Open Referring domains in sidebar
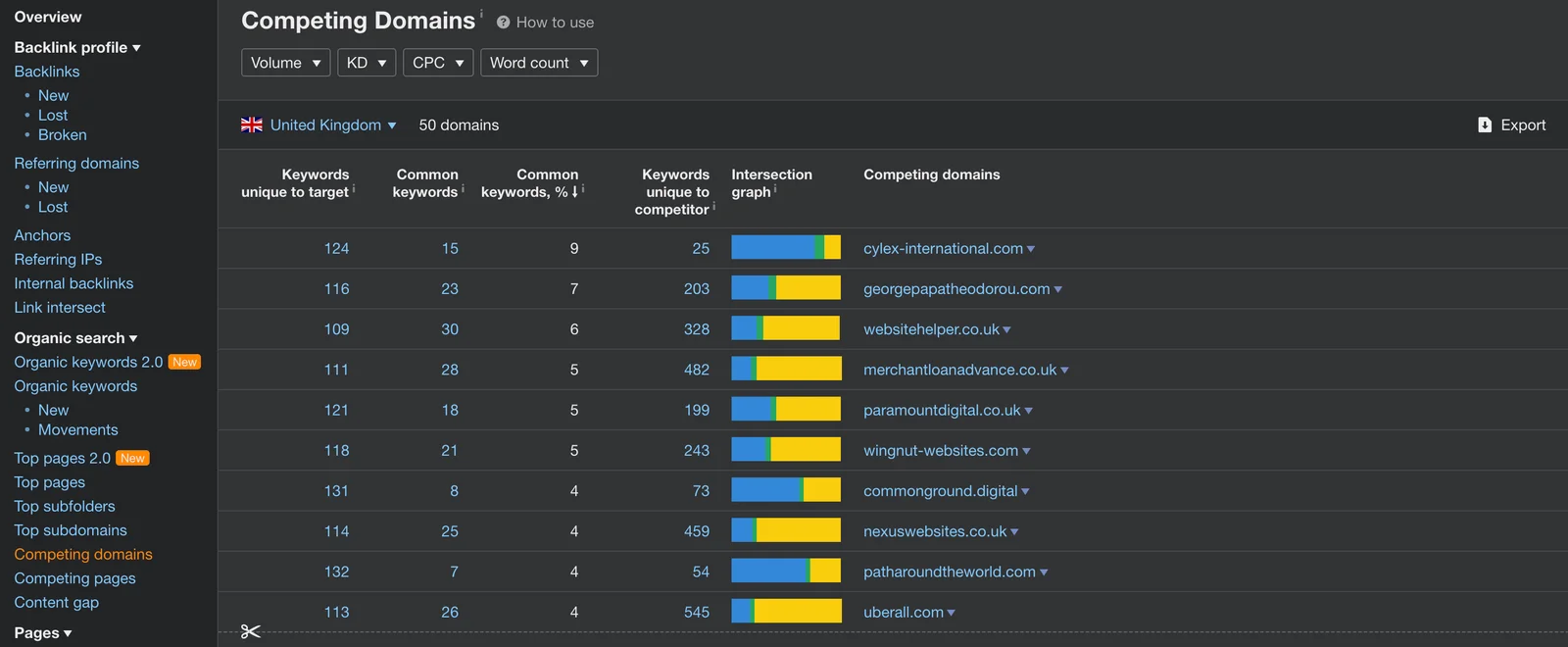The height and width of the screenshot is (647, 1568). pyautogui.click(x=76, y=164)
